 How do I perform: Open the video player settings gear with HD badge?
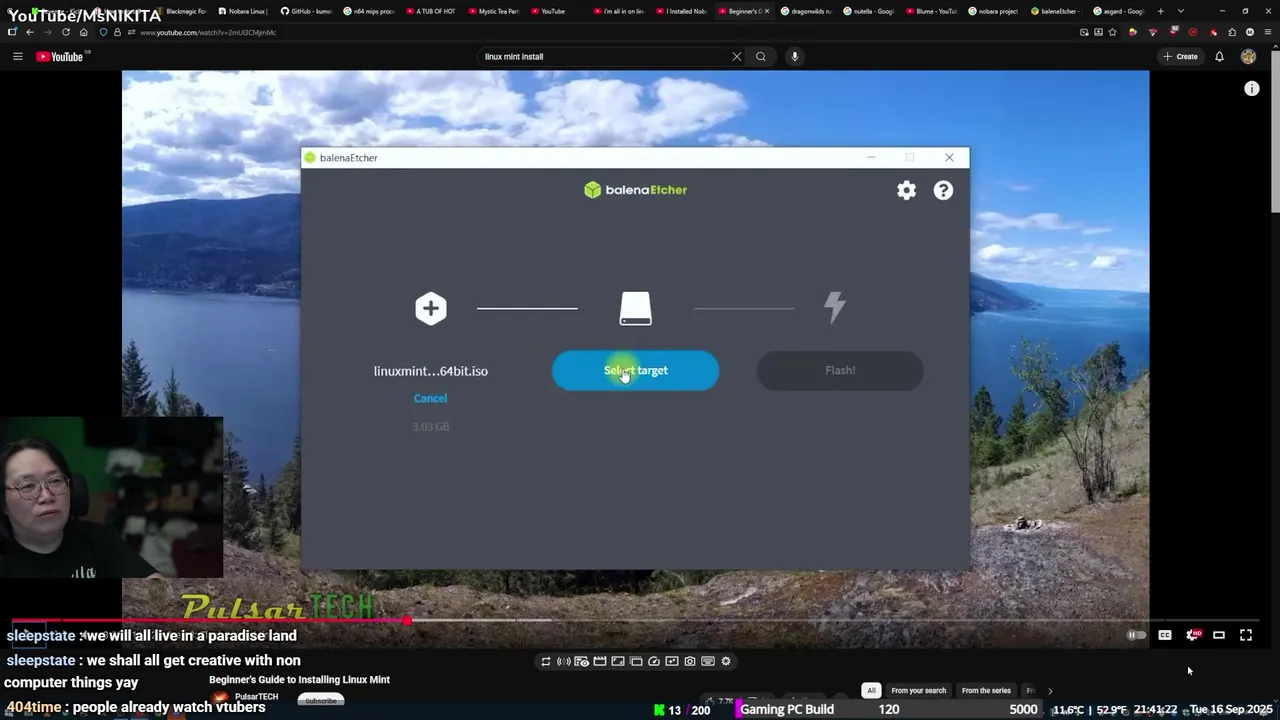[1192, 635]
